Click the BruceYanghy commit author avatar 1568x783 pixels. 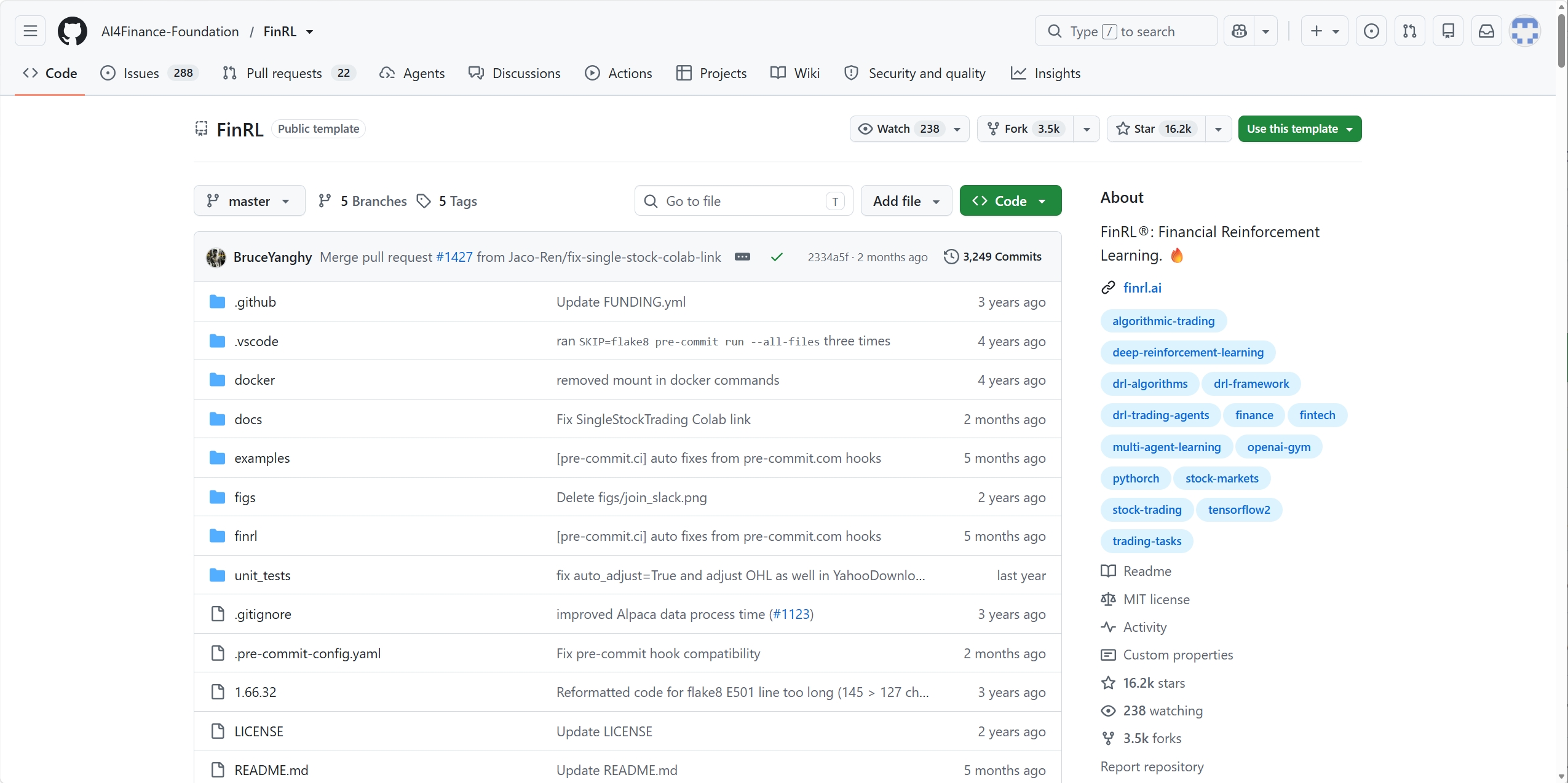point(216,257)
